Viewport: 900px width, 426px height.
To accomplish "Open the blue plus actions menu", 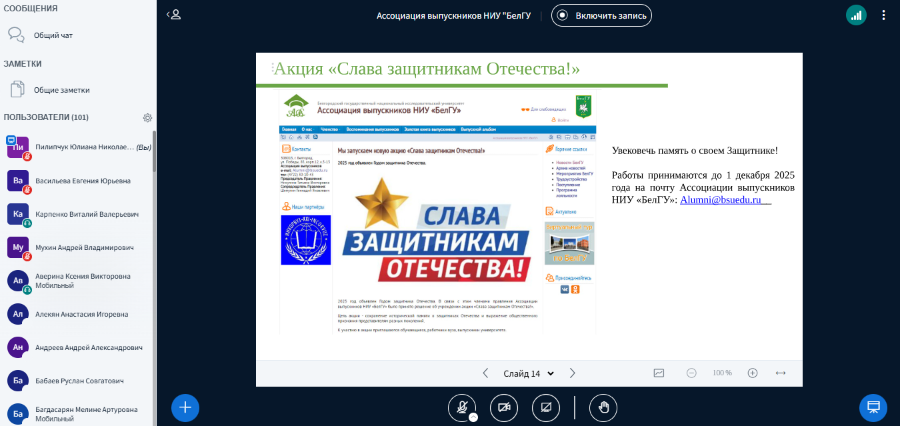I will pyautogui.click(x=185, y=408).
